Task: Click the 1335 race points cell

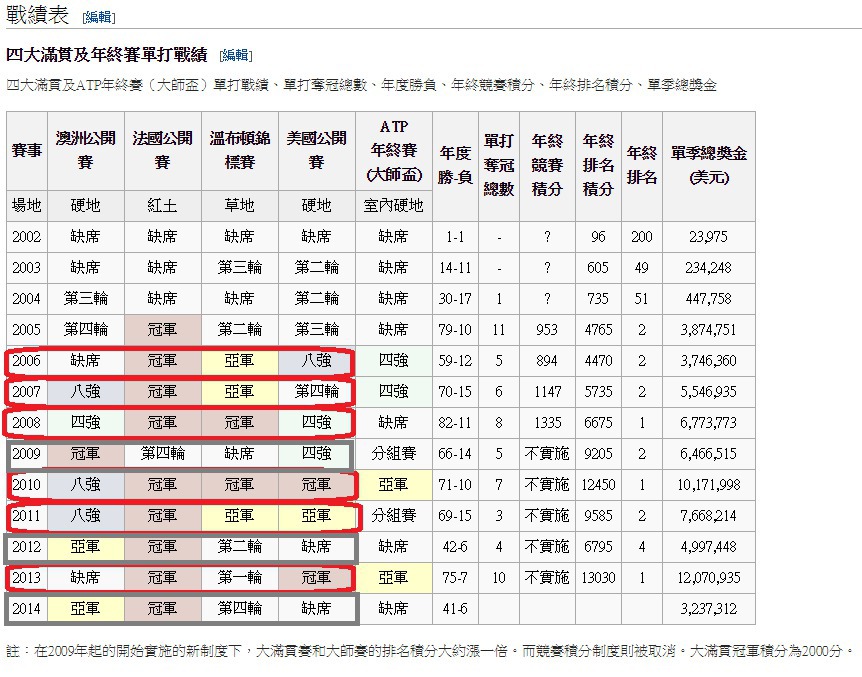Action: [547, 422]
